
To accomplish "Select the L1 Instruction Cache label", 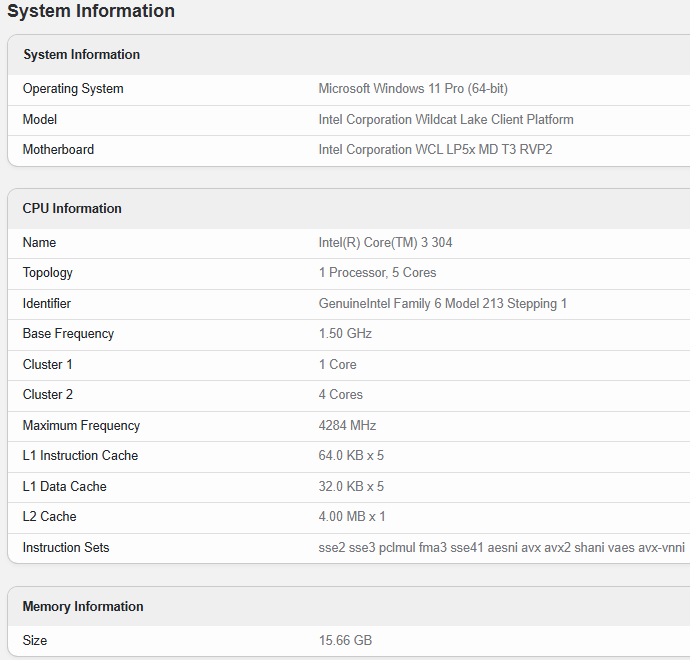I will (x=80, y=456).
